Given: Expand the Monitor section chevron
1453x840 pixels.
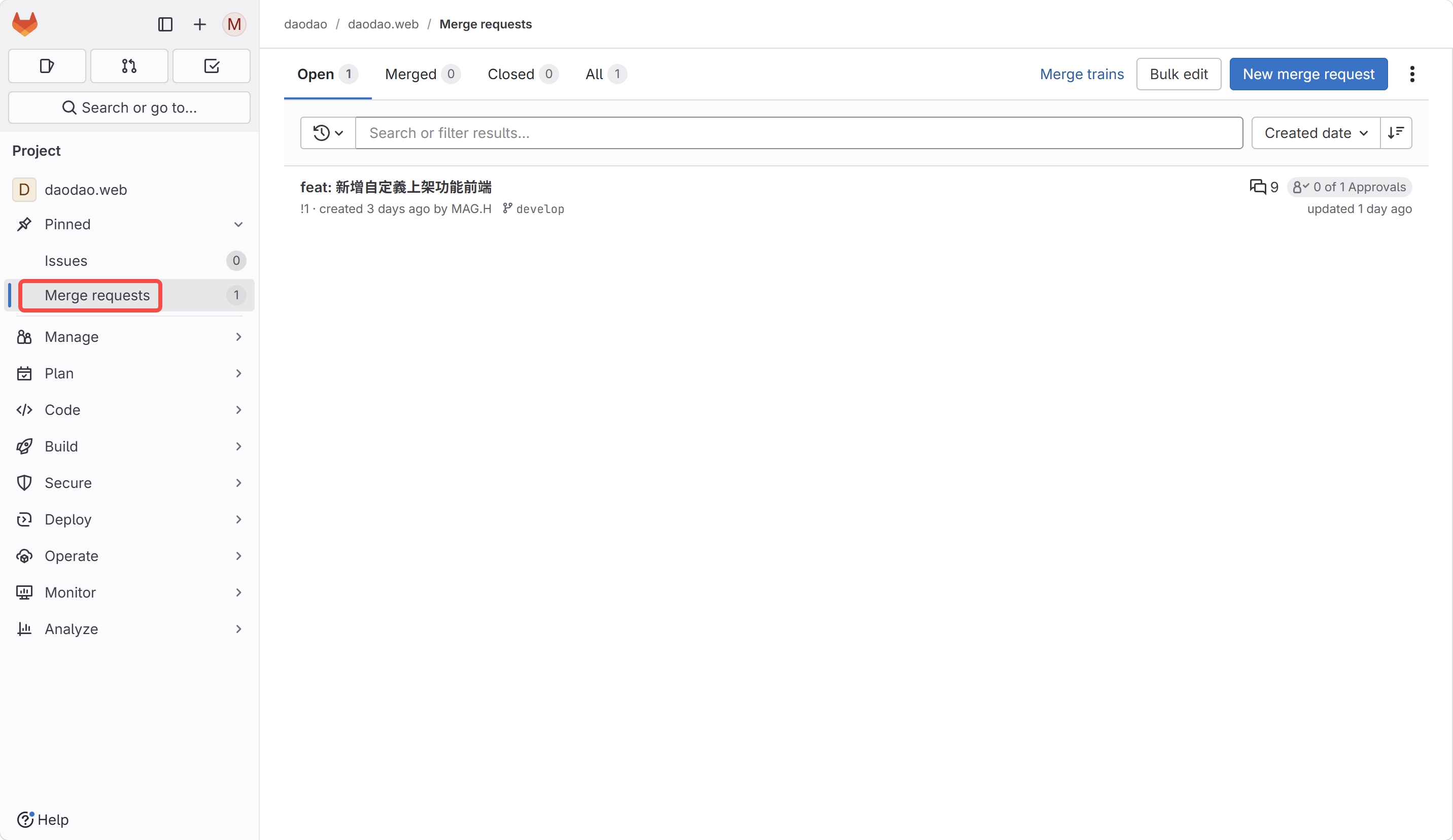Looking at the screenshot, I should [238, 592].
